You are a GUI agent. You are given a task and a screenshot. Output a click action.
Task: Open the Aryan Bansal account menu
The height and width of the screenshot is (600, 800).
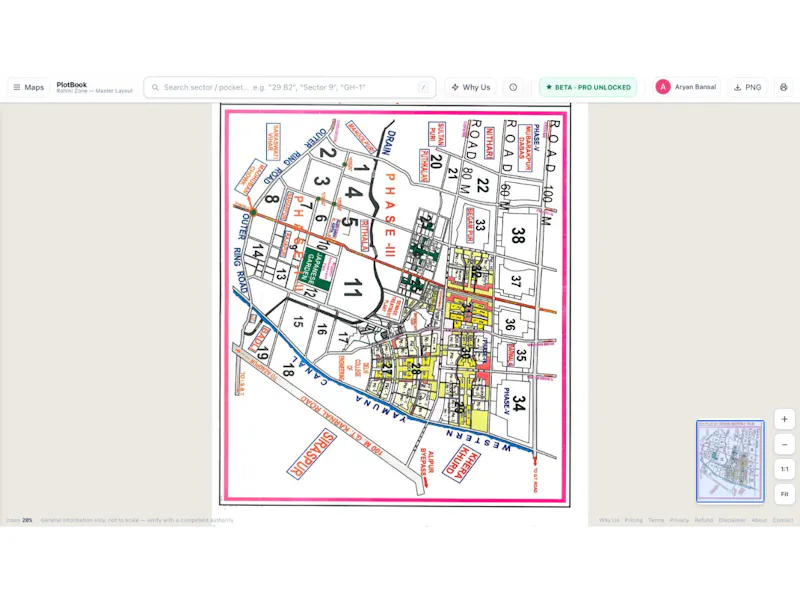[x=686, y=87]
